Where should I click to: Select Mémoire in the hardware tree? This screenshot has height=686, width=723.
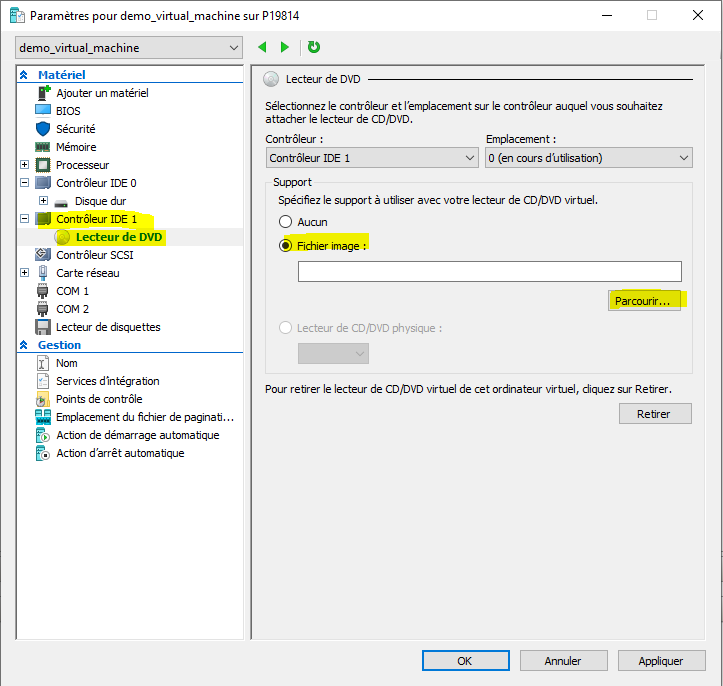pos(76,147)
